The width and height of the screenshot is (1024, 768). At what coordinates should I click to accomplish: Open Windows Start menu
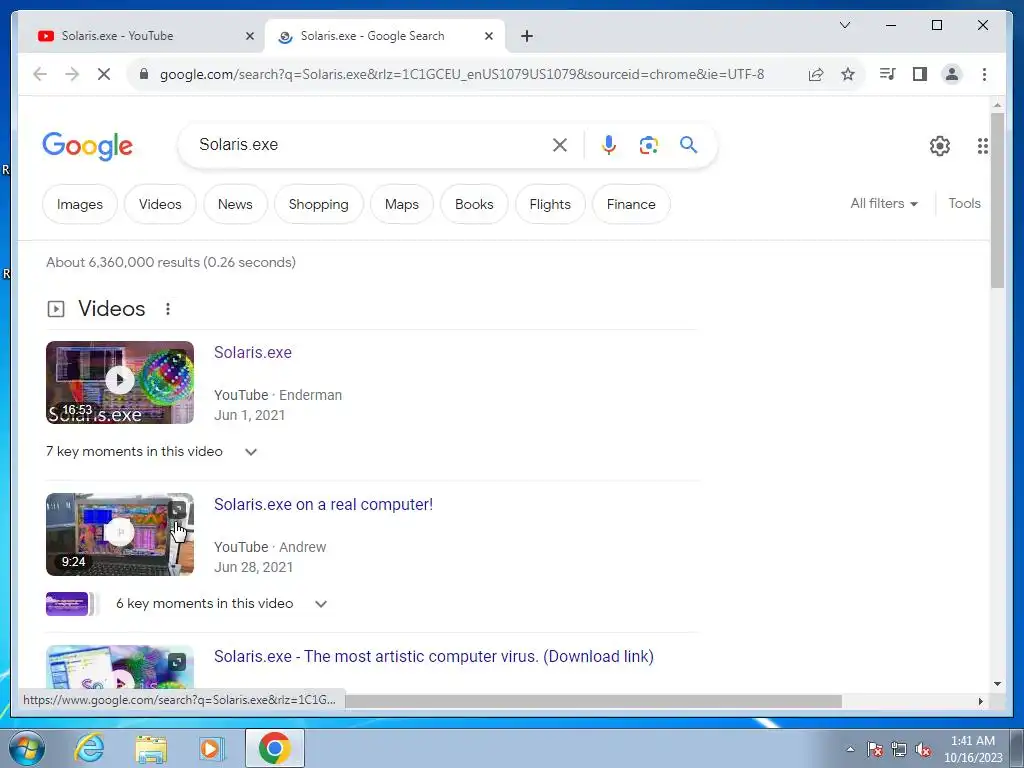pyautogui.click(x=27, y=748)
